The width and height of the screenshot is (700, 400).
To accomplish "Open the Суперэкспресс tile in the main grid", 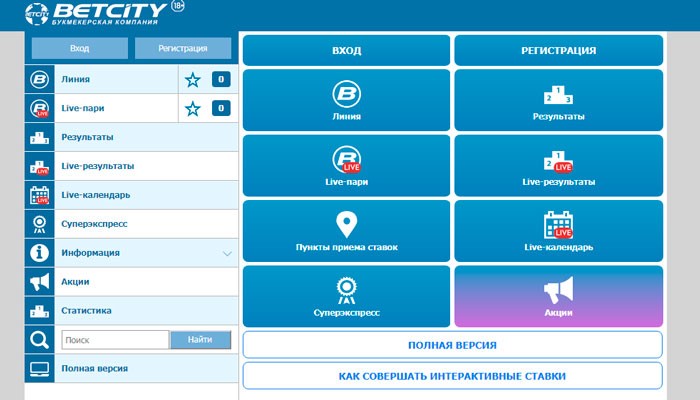I will [x=346, y=296].
